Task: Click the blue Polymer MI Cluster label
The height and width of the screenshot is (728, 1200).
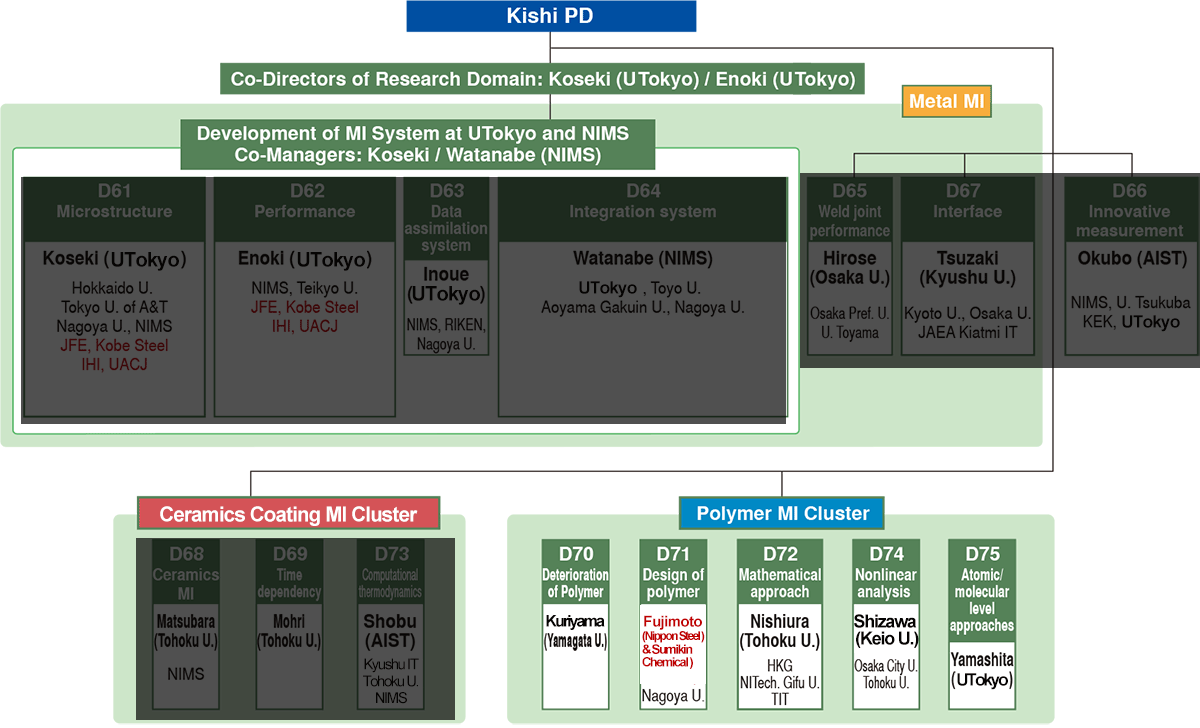Action: tap(783, 513)
